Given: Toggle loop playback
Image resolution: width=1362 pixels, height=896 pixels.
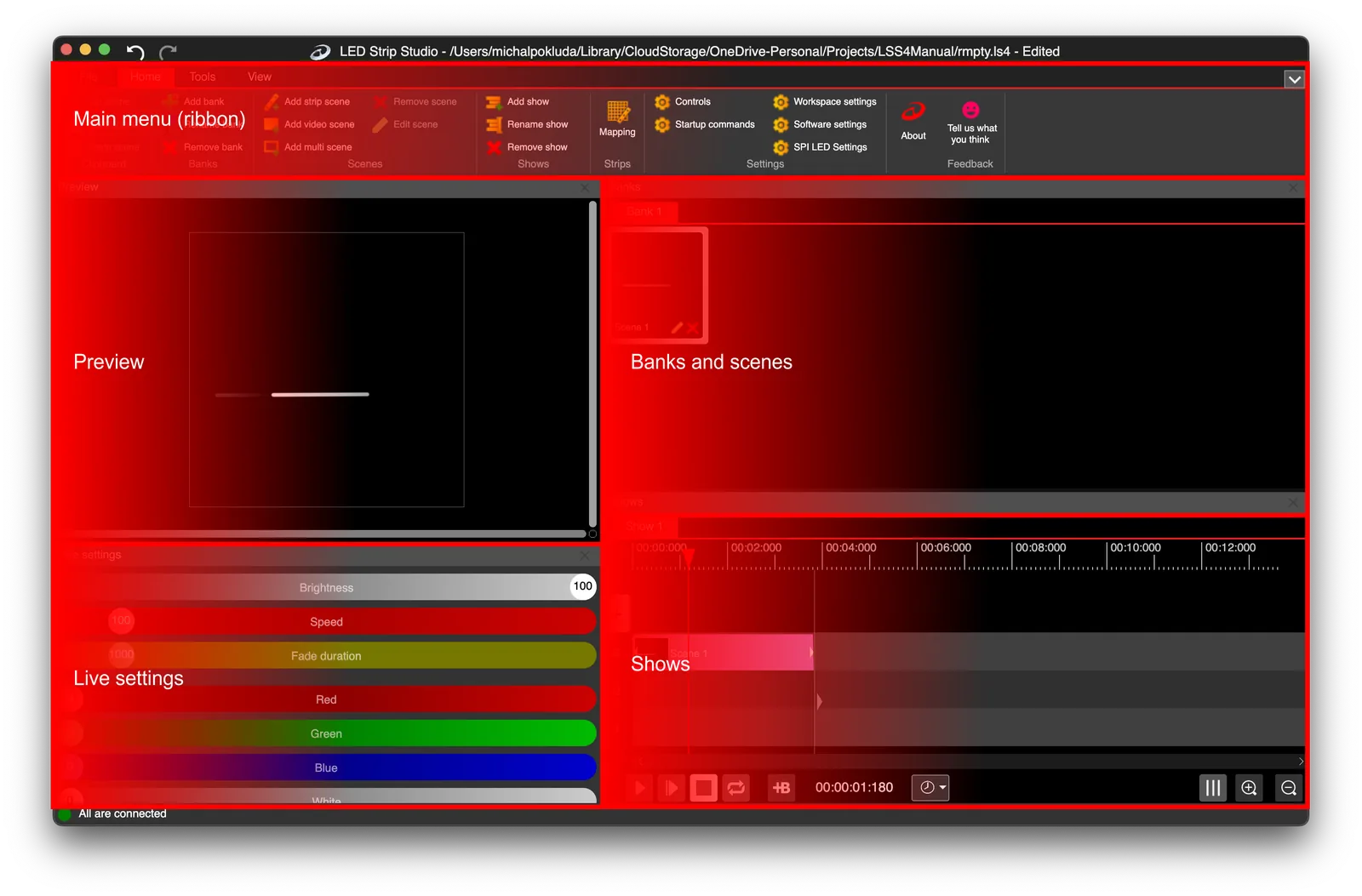Looking at the screenshot, I should point(736,788).
